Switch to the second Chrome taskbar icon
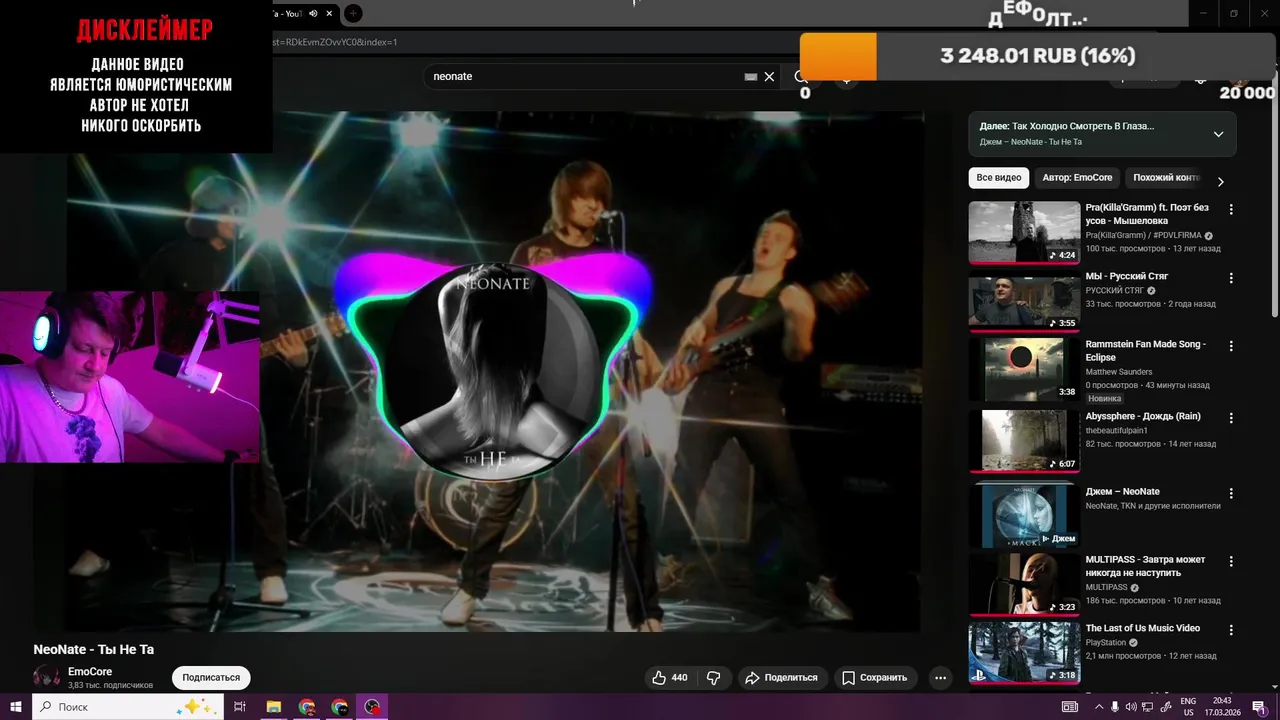The image size is (1280, 720). [340, 707]
